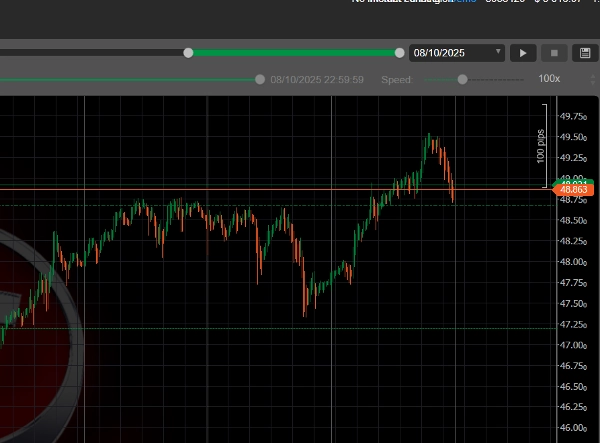Click the 49.250 price axis label
The image size is (600, 443).
coord(573,158)
